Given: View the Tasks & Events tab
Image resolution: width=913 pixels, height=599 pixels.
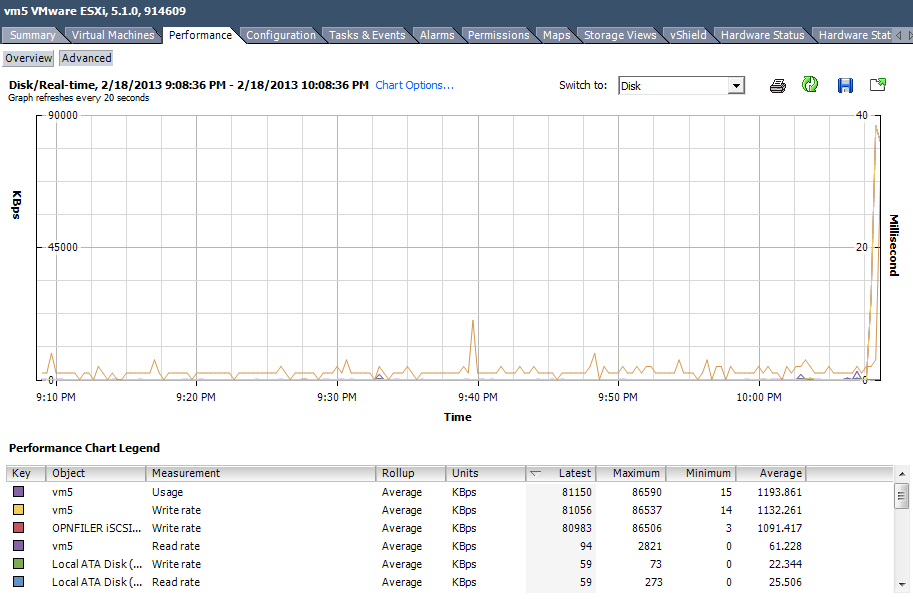Looking at the screenshot, I should click(x=366, y=34).
